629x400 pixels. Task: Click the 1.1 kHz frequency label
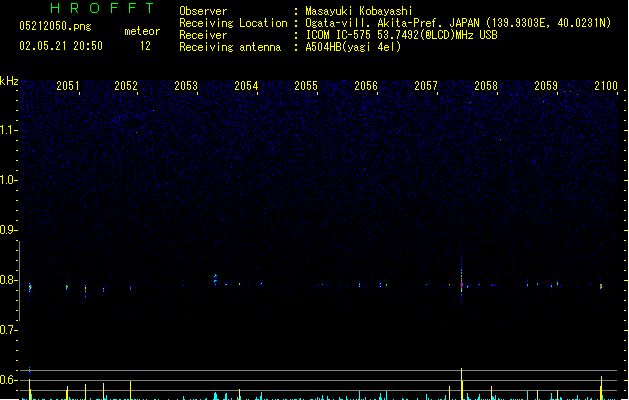[x=8, y=130]
